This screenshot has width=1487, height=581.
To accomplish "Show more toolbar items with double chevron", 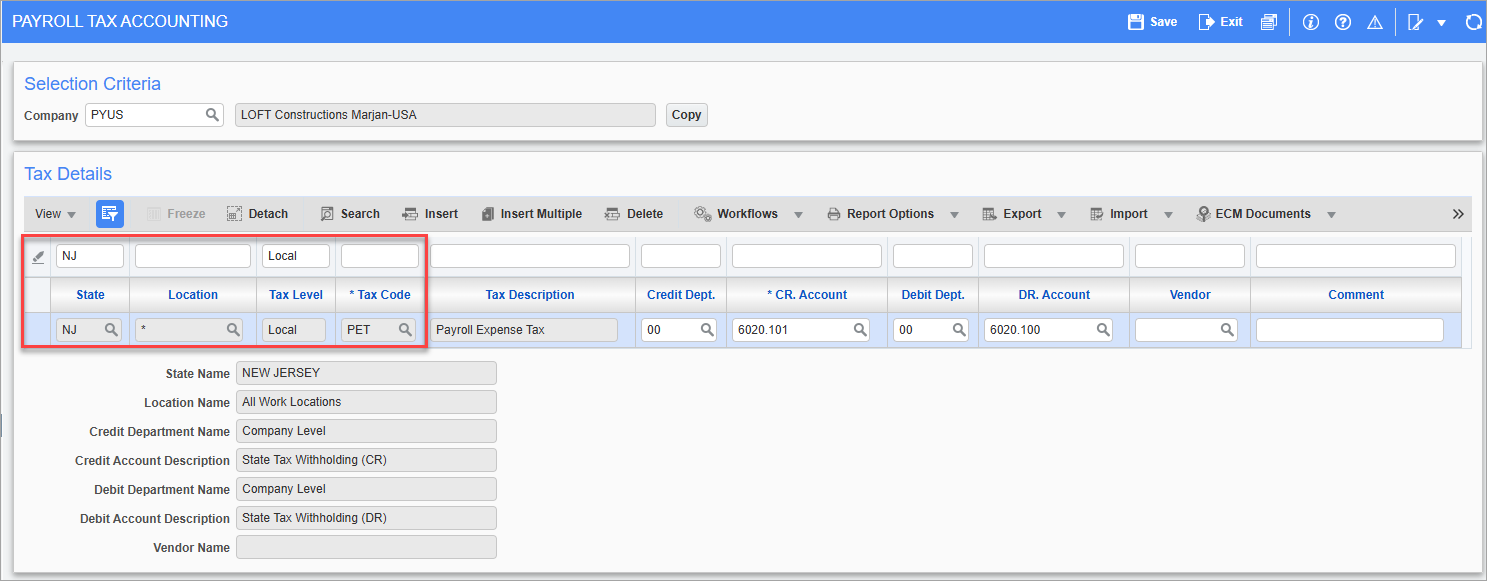I will (1458, 214).
